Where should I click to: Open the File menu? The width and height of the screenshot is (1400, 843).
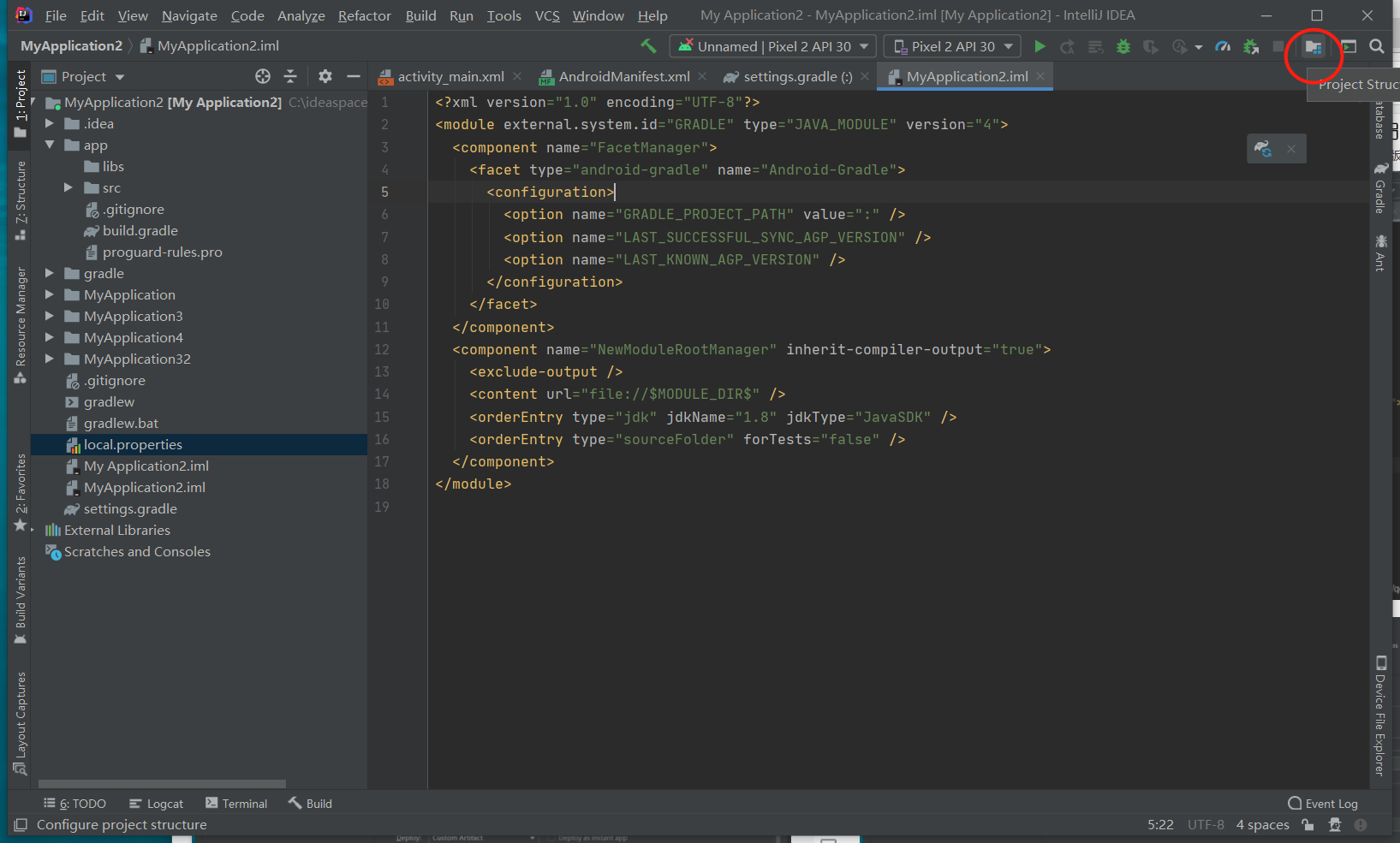[x=56, y=15]
